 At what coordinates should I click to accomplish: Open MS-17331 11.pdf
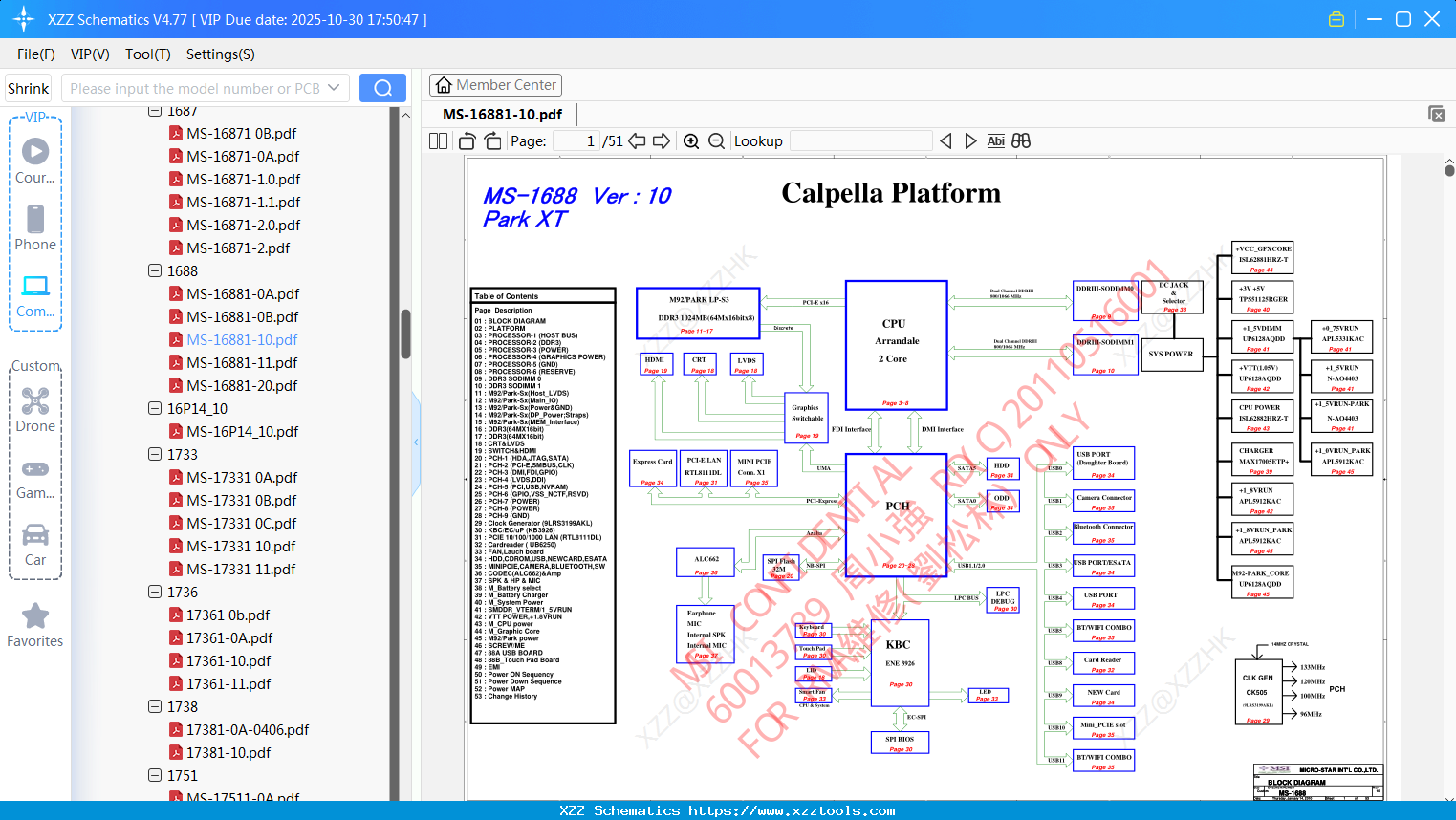click(x=241, y=569)
